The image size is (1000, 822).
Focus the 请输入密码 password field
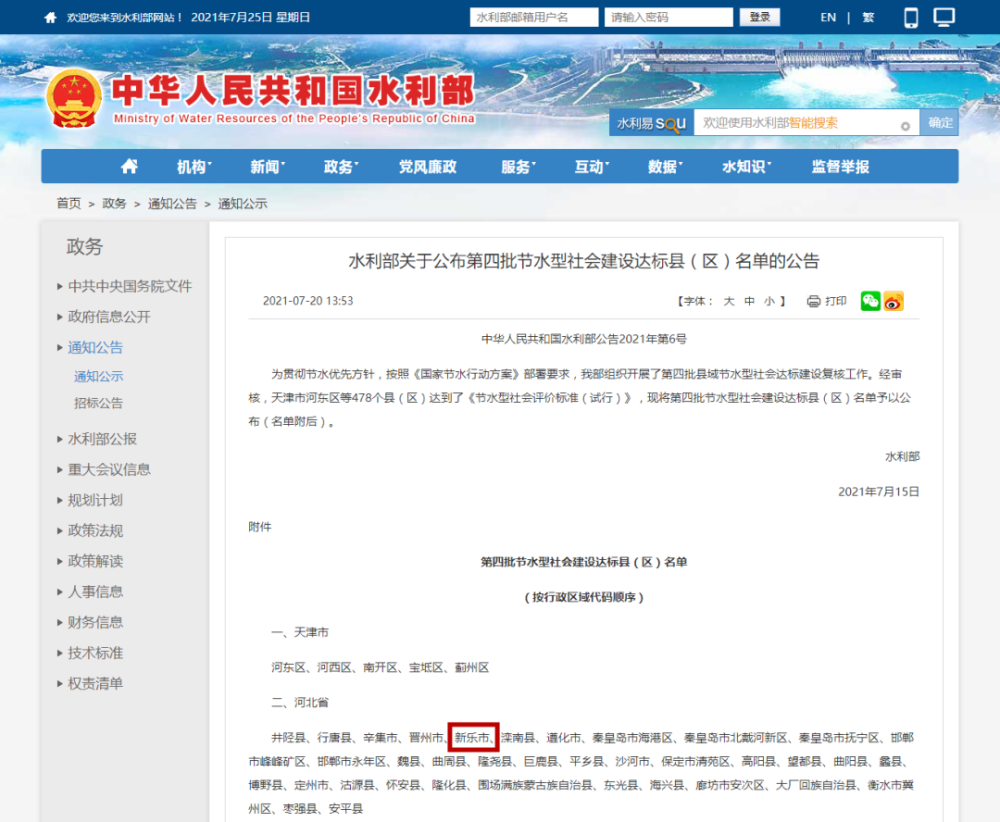668,17
